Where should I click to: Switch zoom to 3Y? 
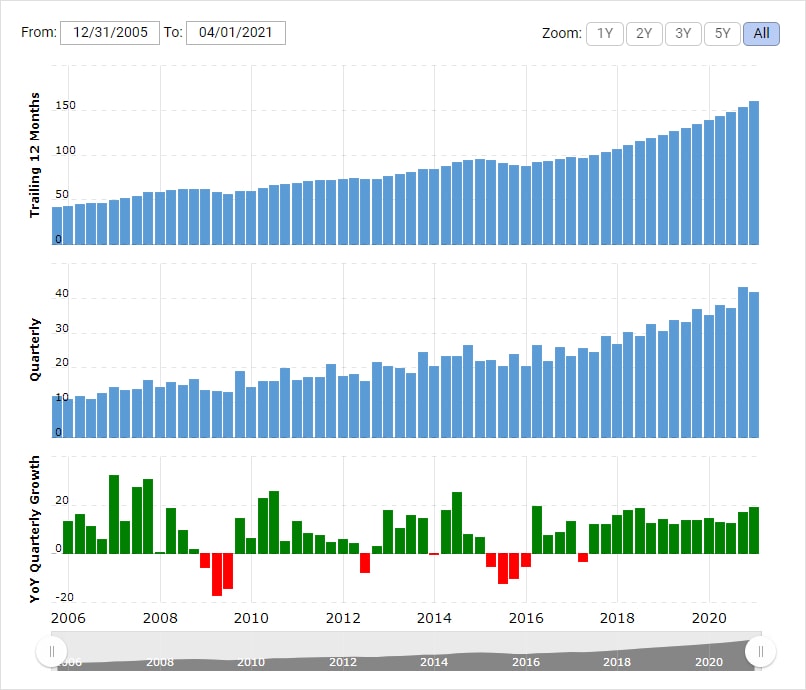coord(683,33)
